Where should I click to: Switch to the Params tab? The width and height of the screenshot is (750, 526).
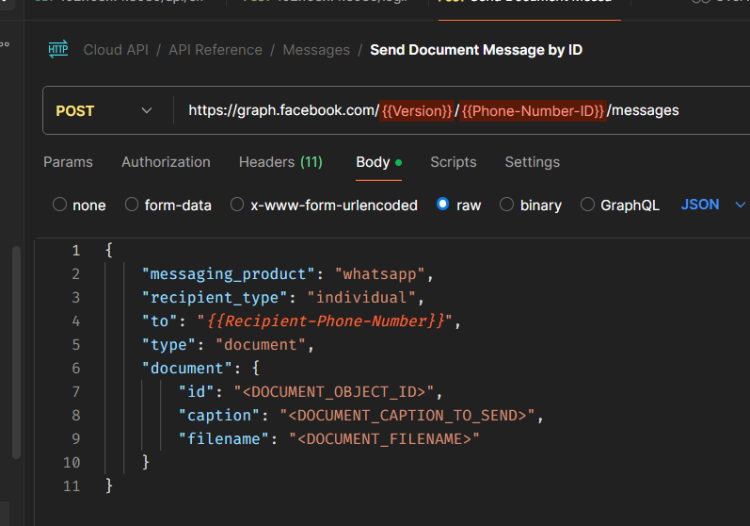tap(68, 162)
